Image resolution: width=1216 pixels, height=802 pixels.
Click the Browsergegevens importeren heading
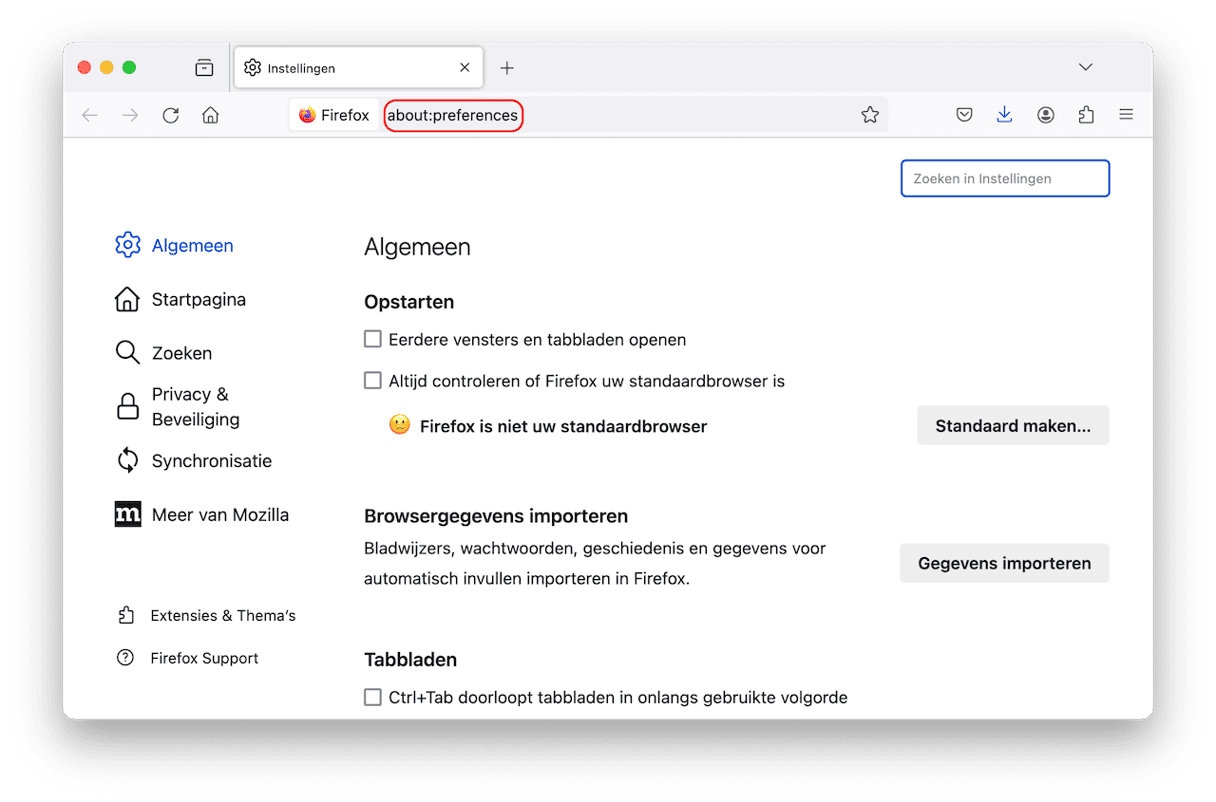pos(496,517)
